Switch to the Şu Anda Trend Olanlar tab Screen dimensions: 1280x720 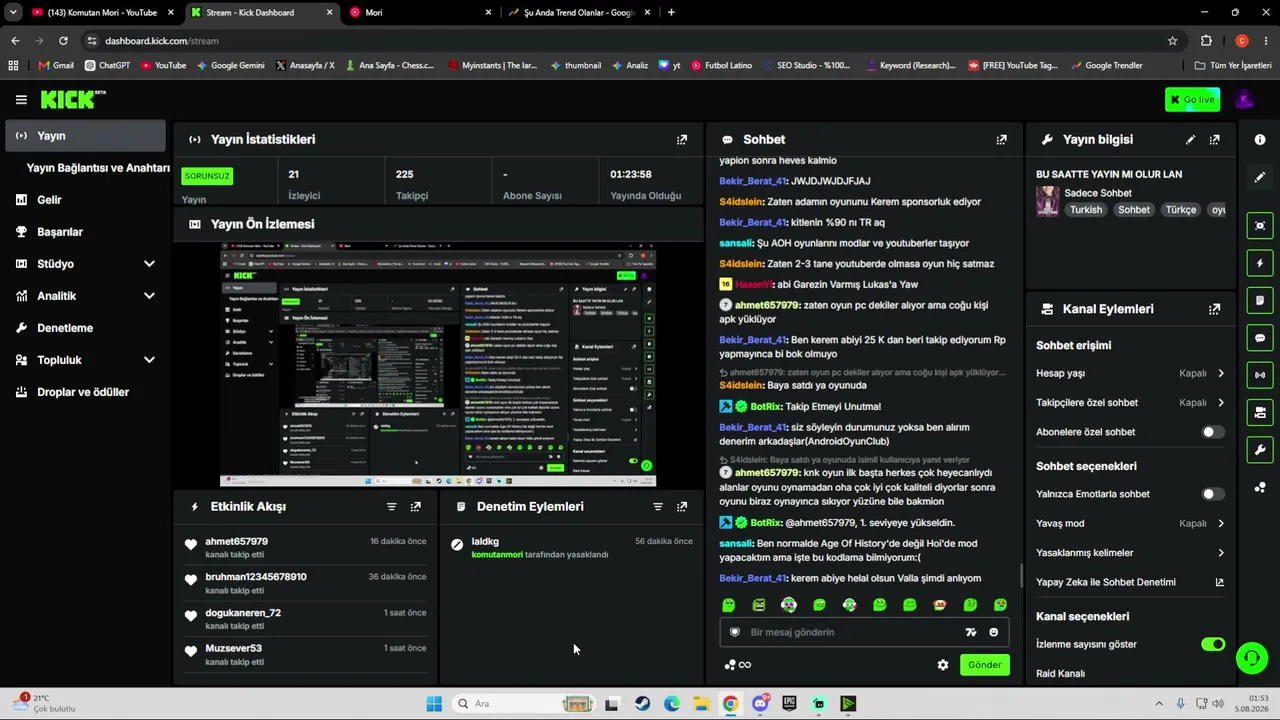[578, 13]
